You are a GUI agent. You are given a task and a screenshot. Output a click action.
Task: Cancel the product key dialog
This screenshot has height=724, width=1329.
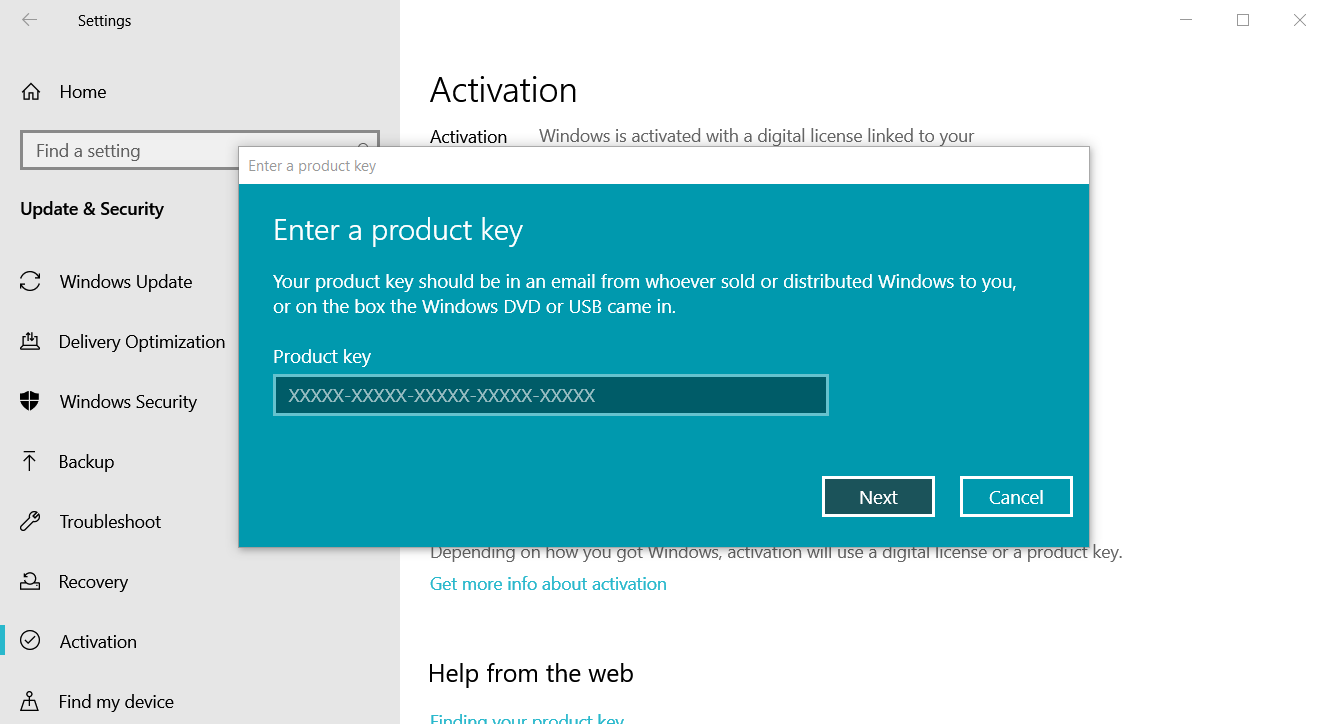tap(1016, 497)
